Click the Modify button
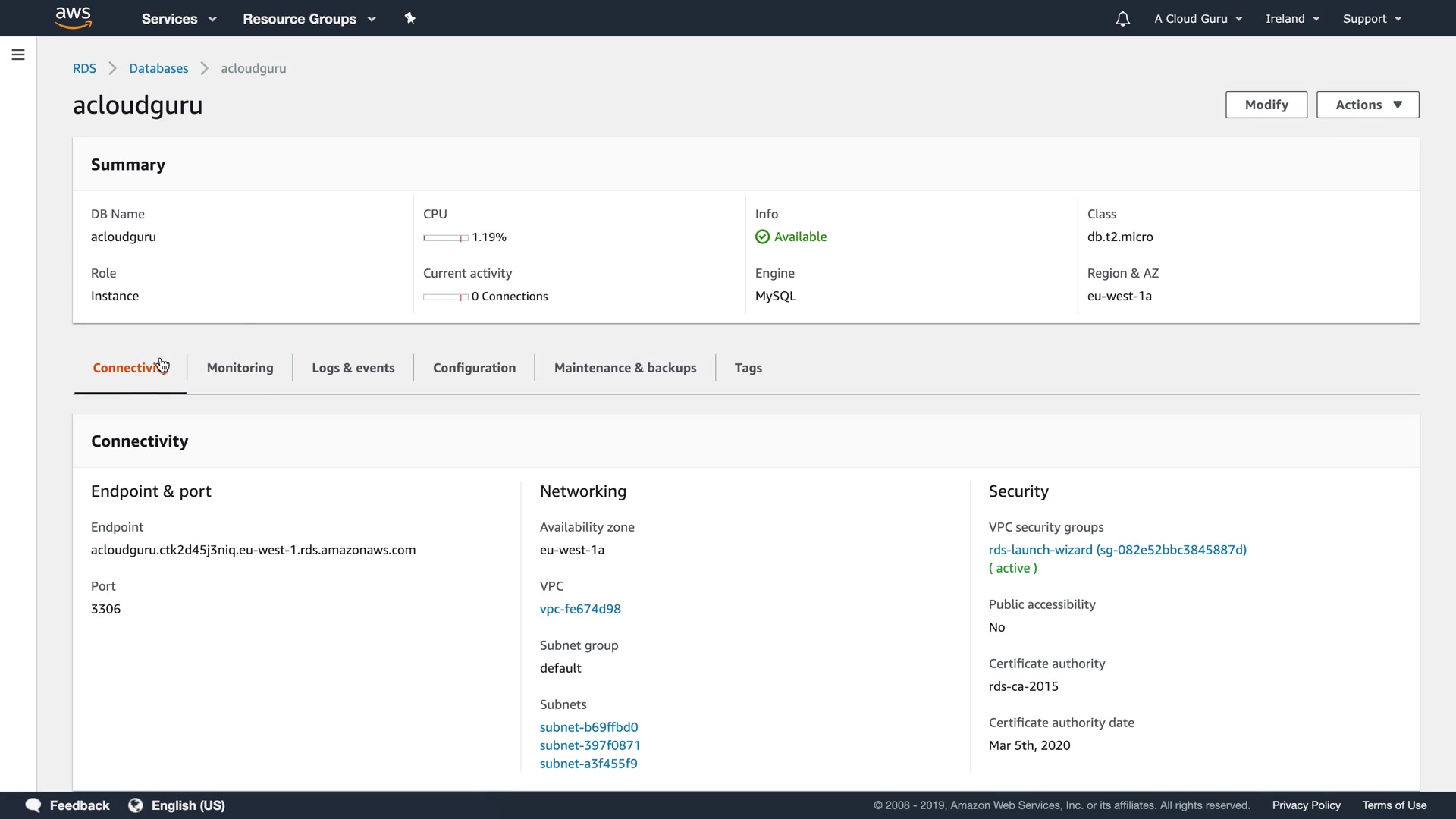This screenshot has width=1456, height=819. coord(1266,105)
